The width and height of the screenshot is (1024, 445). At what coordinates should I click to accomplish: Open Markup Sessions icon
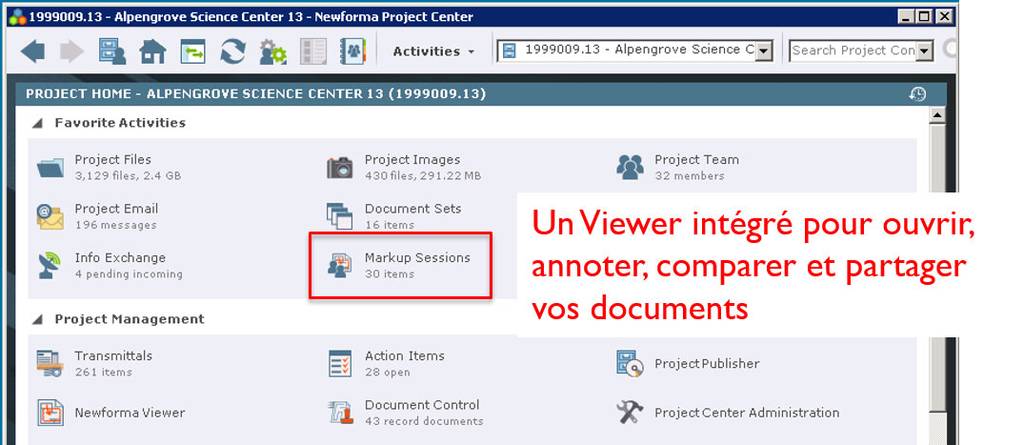(x=340, y=265)
